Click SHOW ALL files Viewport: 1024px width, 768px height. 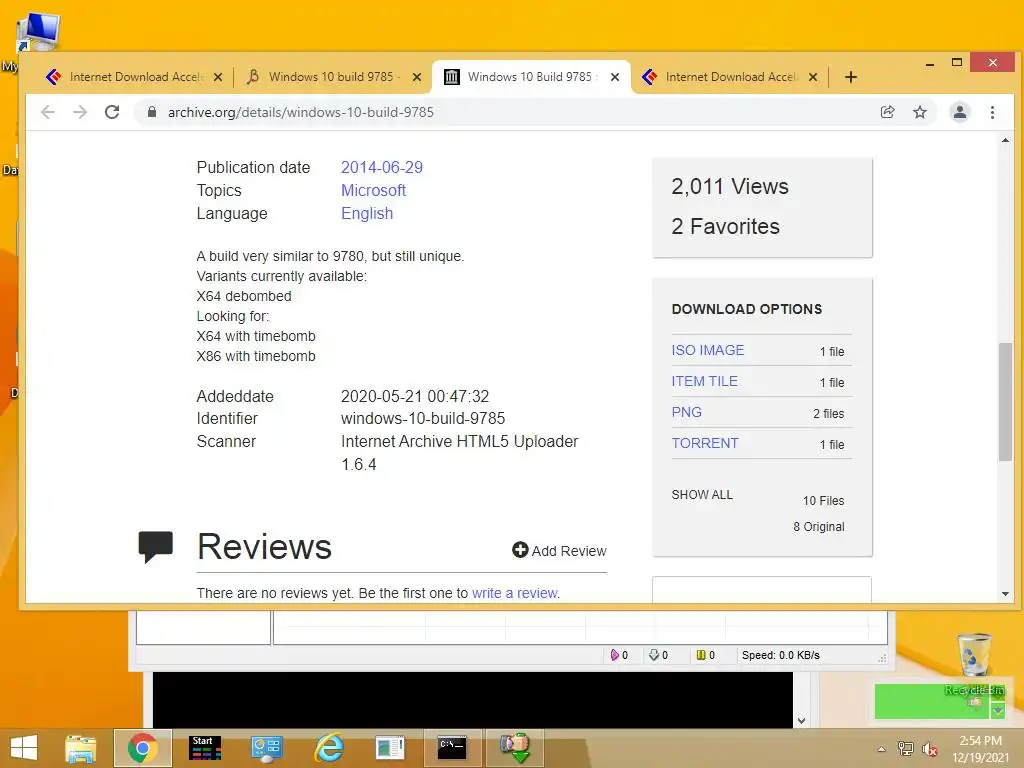pyautogui.click(x=702, y=494)
